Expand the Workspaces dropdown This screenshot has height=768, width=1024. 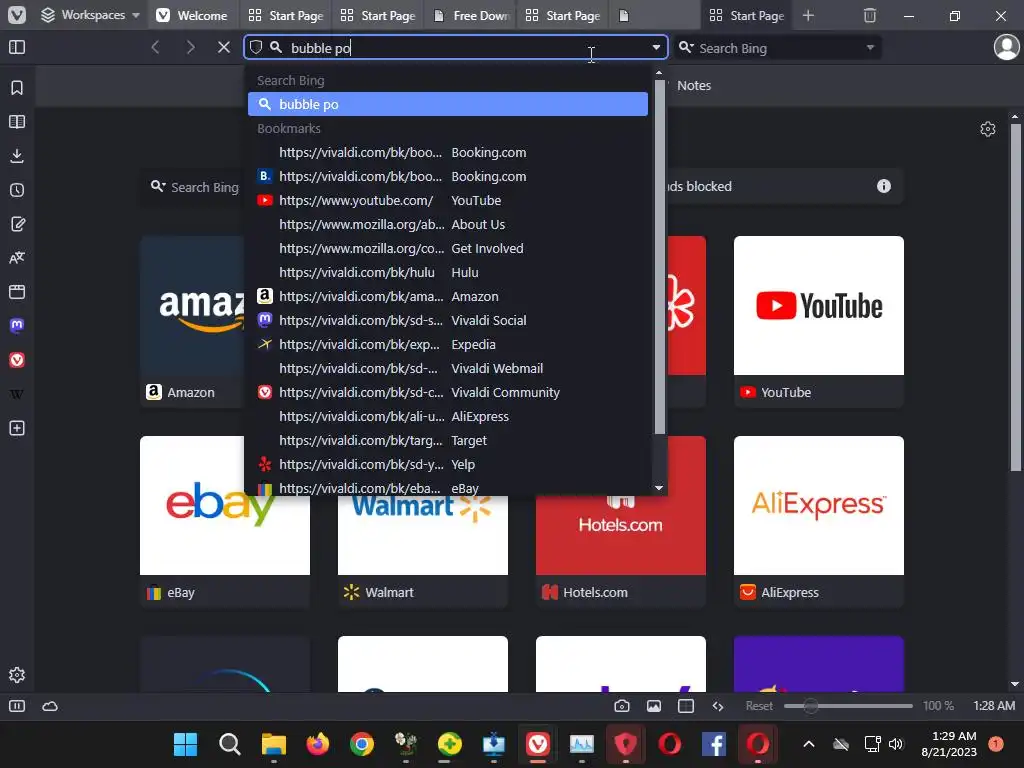click(90, 15)
